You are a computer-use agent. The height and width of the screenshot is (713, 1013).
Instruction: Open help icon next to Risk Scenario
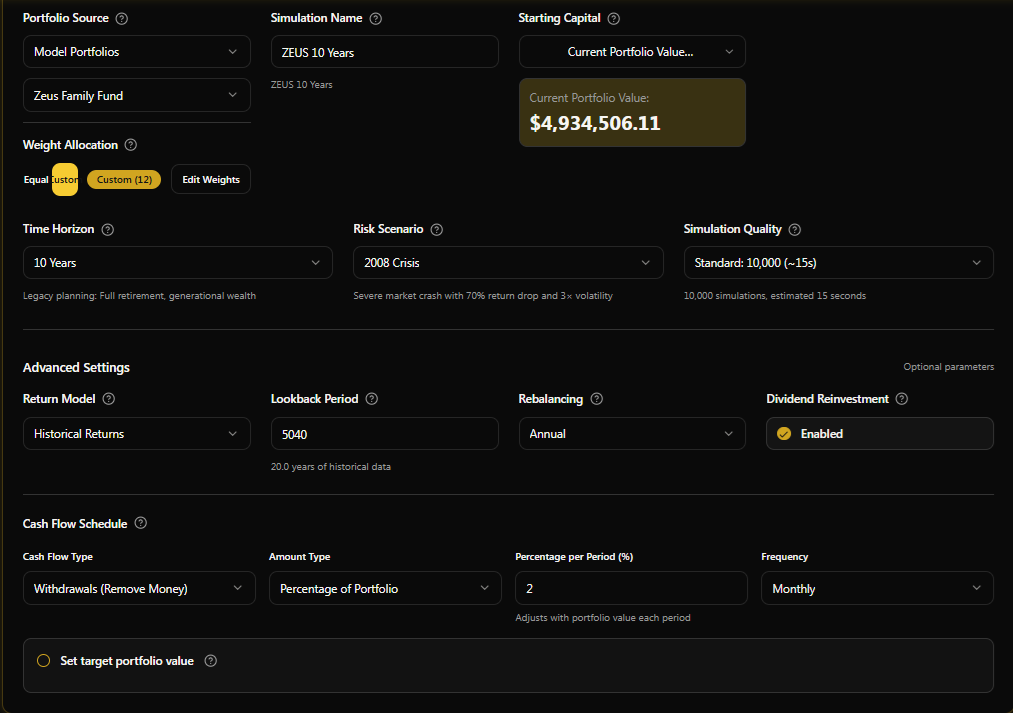[x=437, y=229]
